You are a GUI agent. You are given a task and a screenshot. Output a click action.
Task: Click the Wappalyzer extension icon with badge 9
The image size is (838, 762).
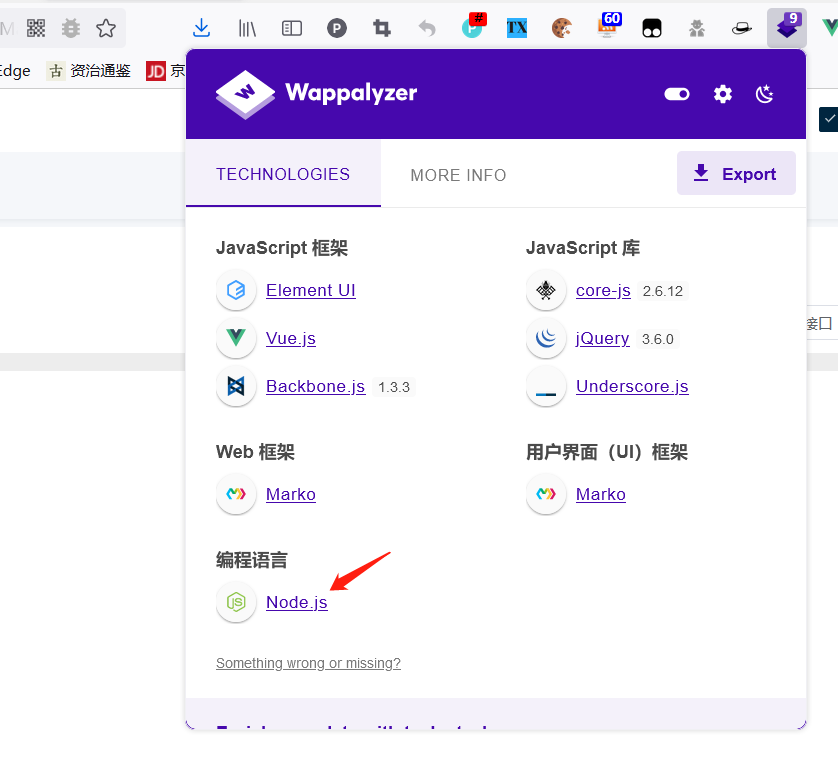(x=786, y=28)
